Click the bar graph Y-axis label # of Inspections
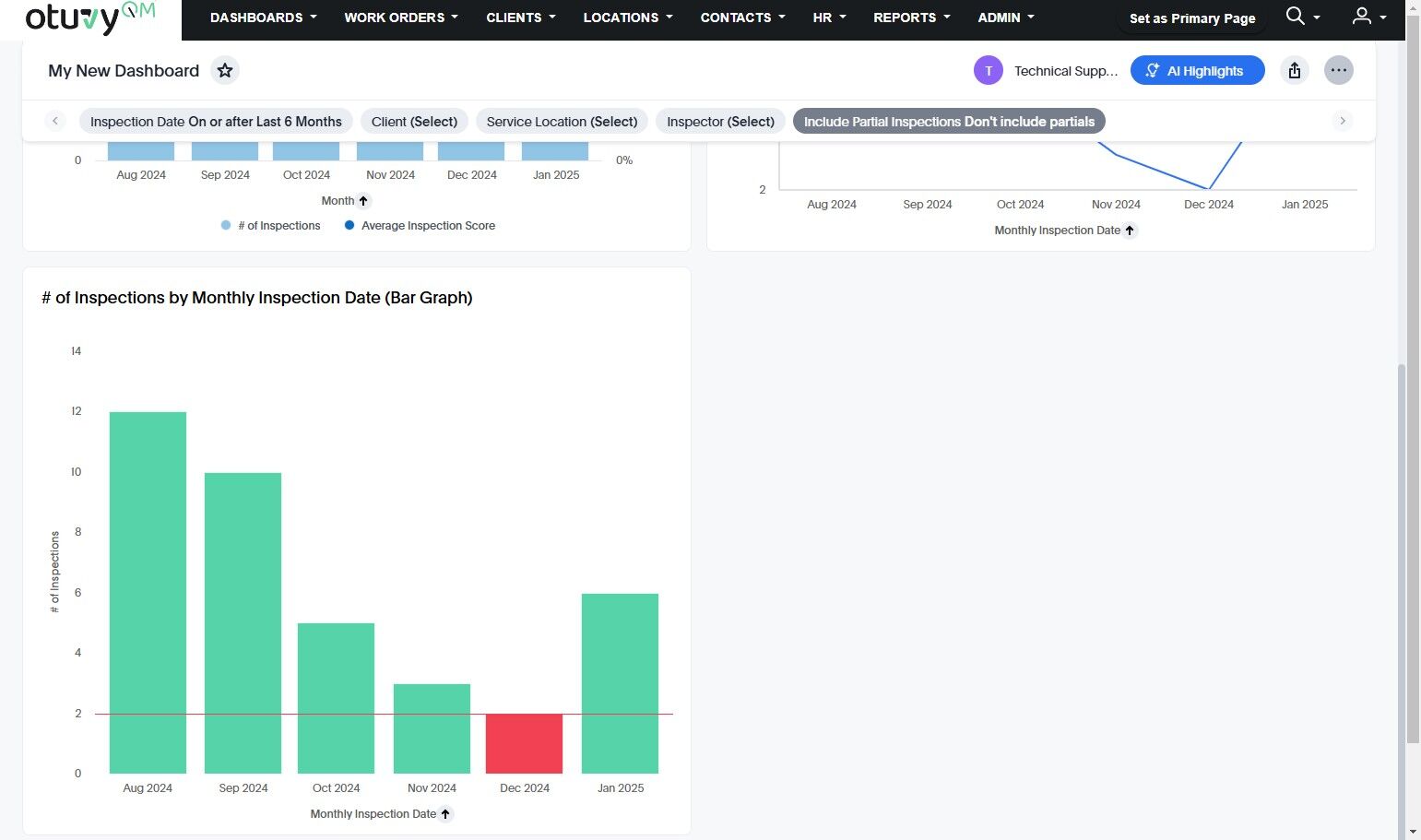Screen dimensions: 1421x840 coord(54,572)
